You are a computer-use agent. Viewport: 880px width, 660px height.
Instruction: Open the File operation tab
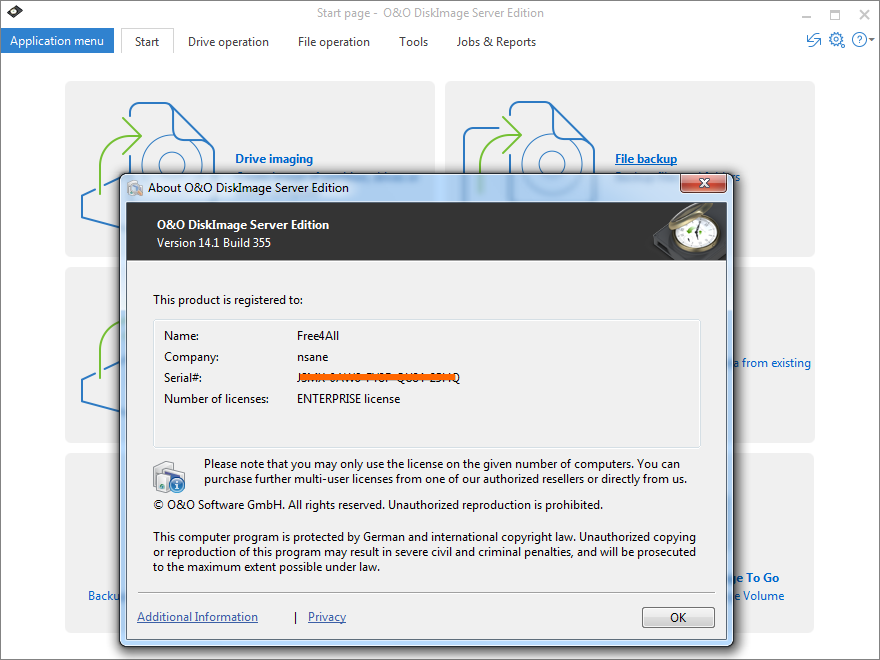[333, 42]
